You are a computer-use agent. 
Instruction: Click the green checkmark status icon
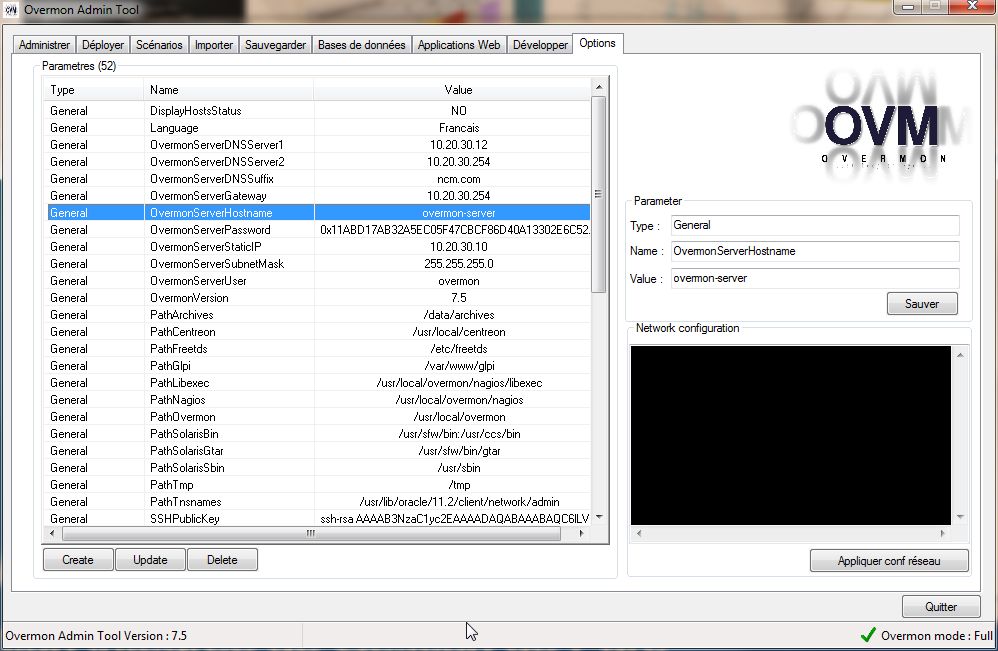[x=868, y=635]
